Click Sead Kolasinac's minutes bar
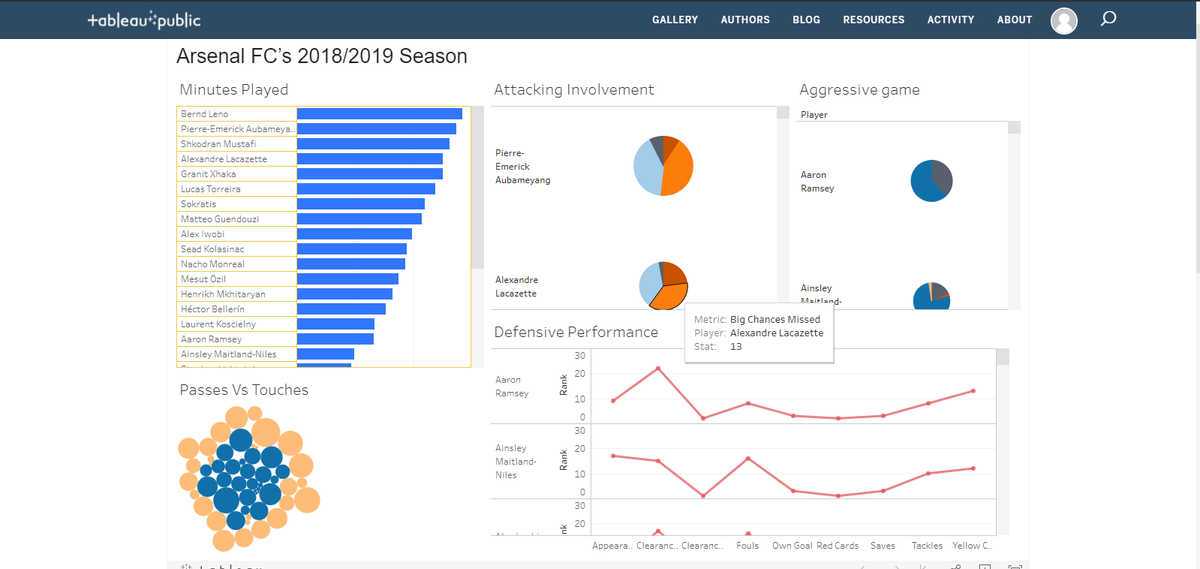The image size is (1200, 569). pyautogui.click(x=352, y=249)
